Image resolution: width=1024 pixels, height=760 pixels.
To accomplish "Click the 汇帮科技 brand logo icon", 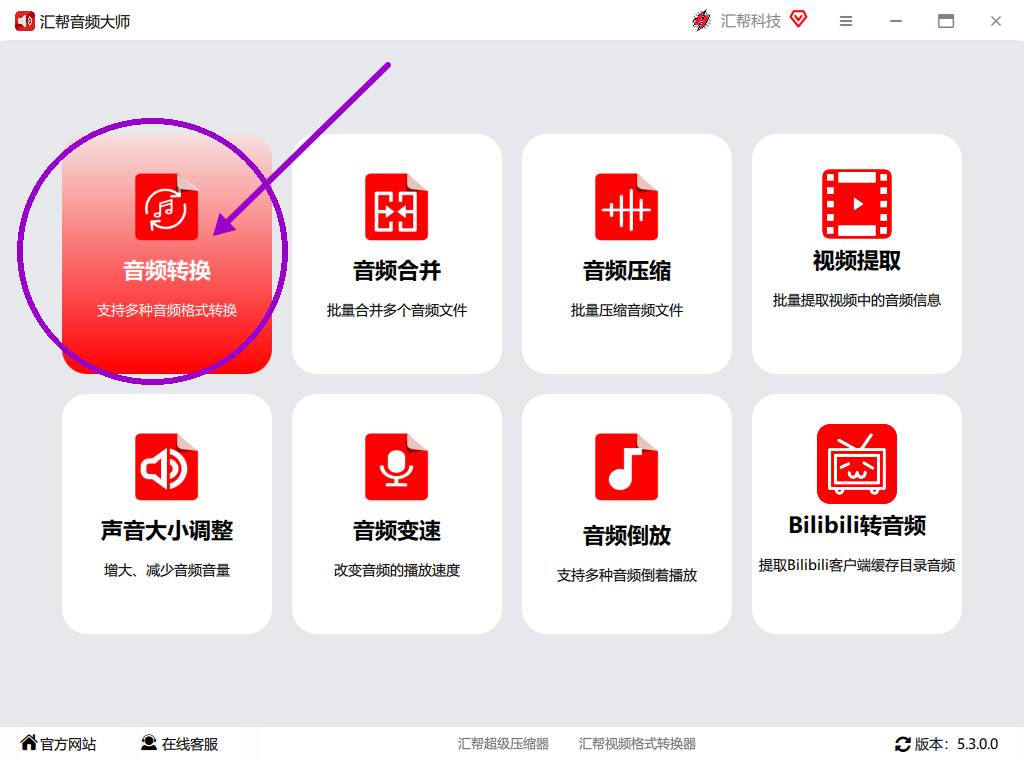I will coord(701,21).
